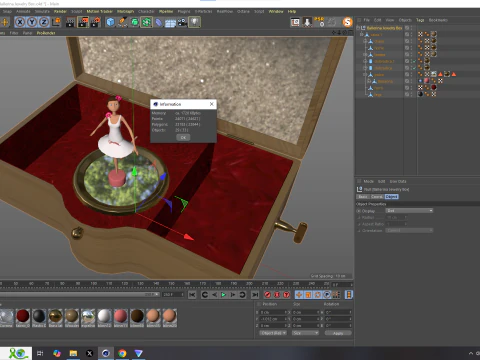Toggle the Z axis lock
480x360 pixels.
coord(44,22)
